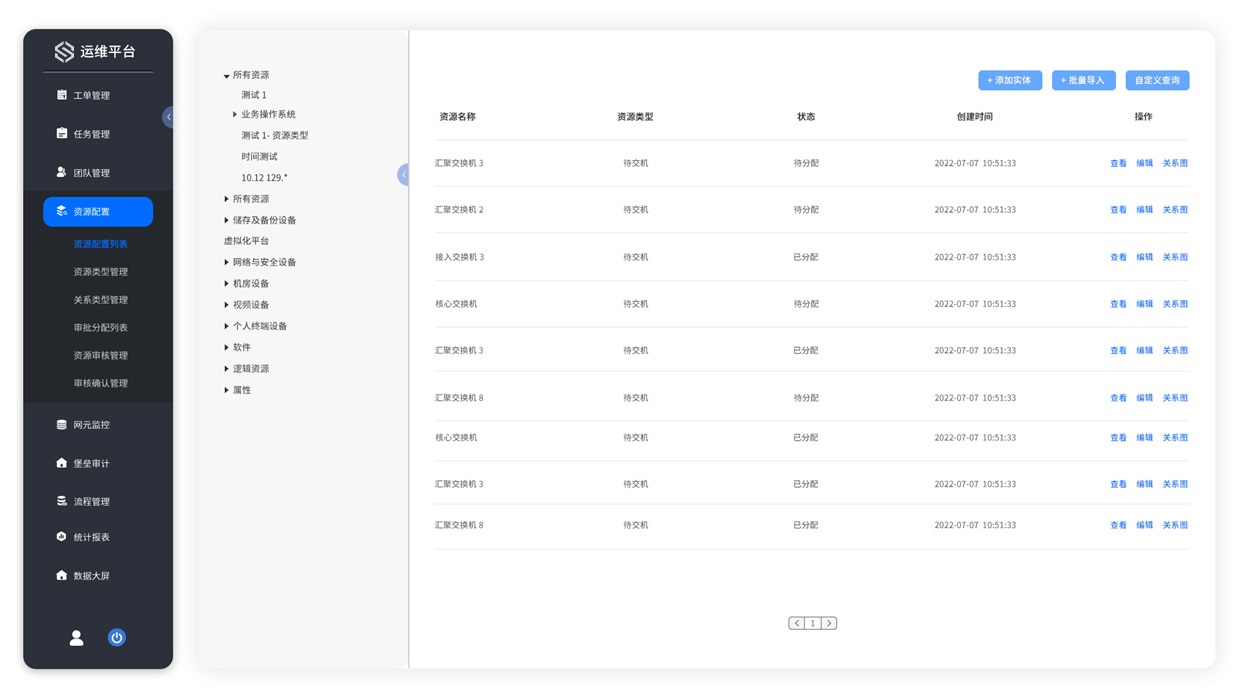Collapse the resource tree panel handle

[403, 175]
